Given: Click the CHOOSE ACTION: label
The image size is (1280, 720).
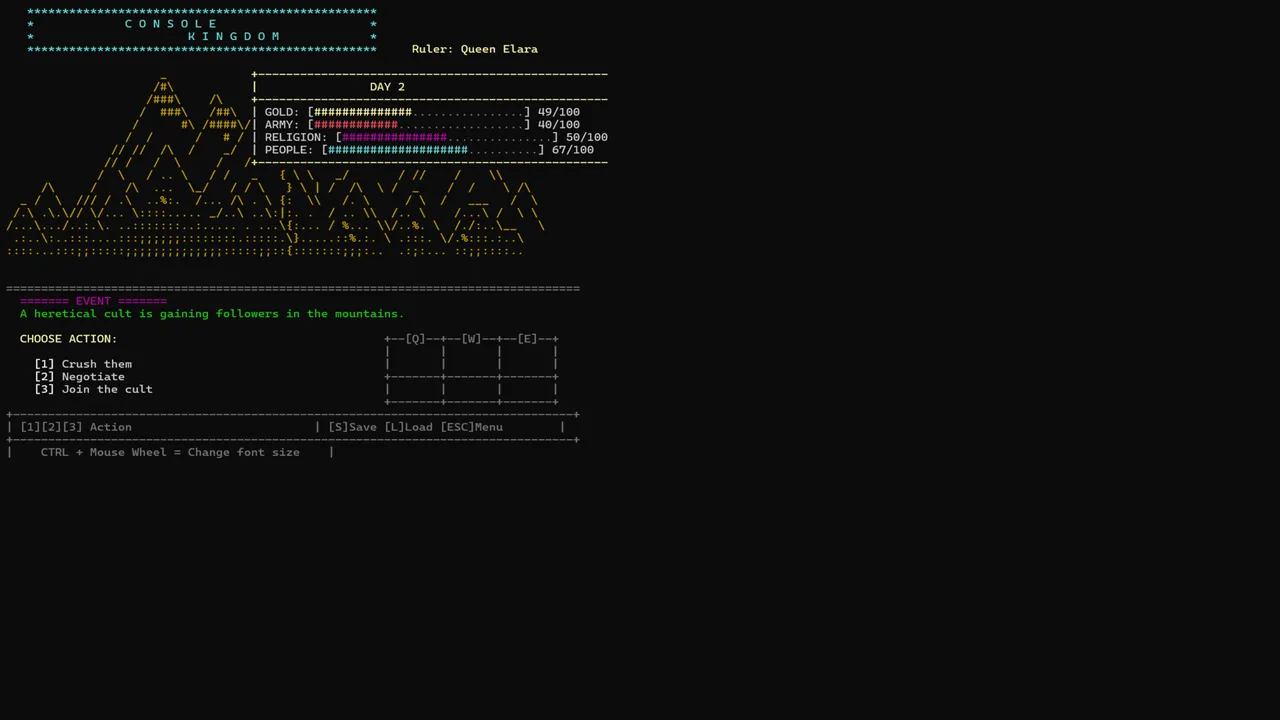Looking at the screenshot, I should tap(69, 339).
